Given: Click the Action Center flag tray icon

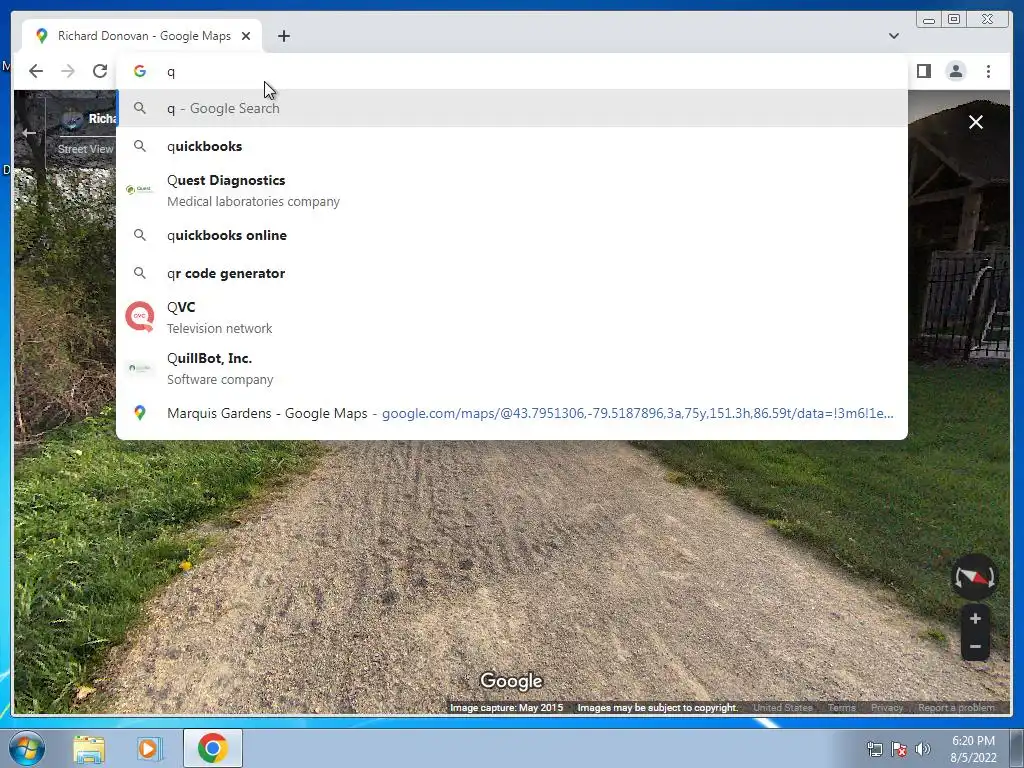Looking at the screenshot, I should [x=899, y=749].
